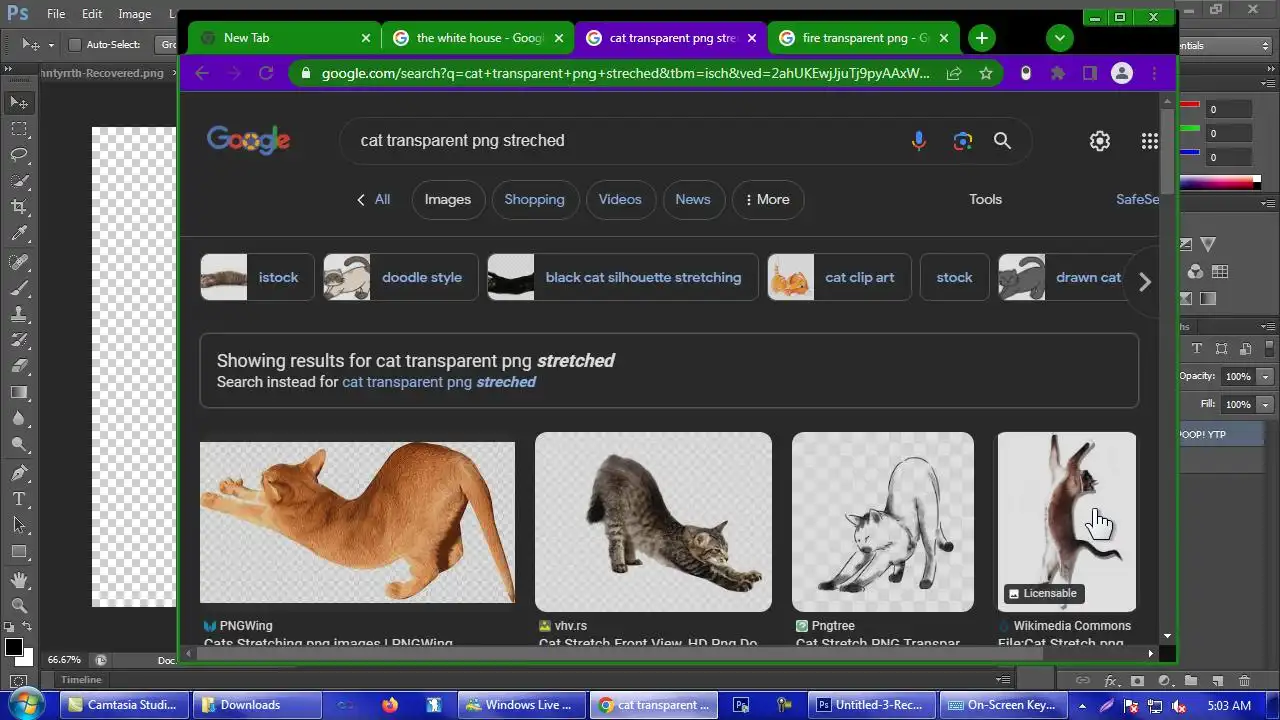Open Photoshop Image menu
Screen dimensions: 1280x720
click(134, 14)
